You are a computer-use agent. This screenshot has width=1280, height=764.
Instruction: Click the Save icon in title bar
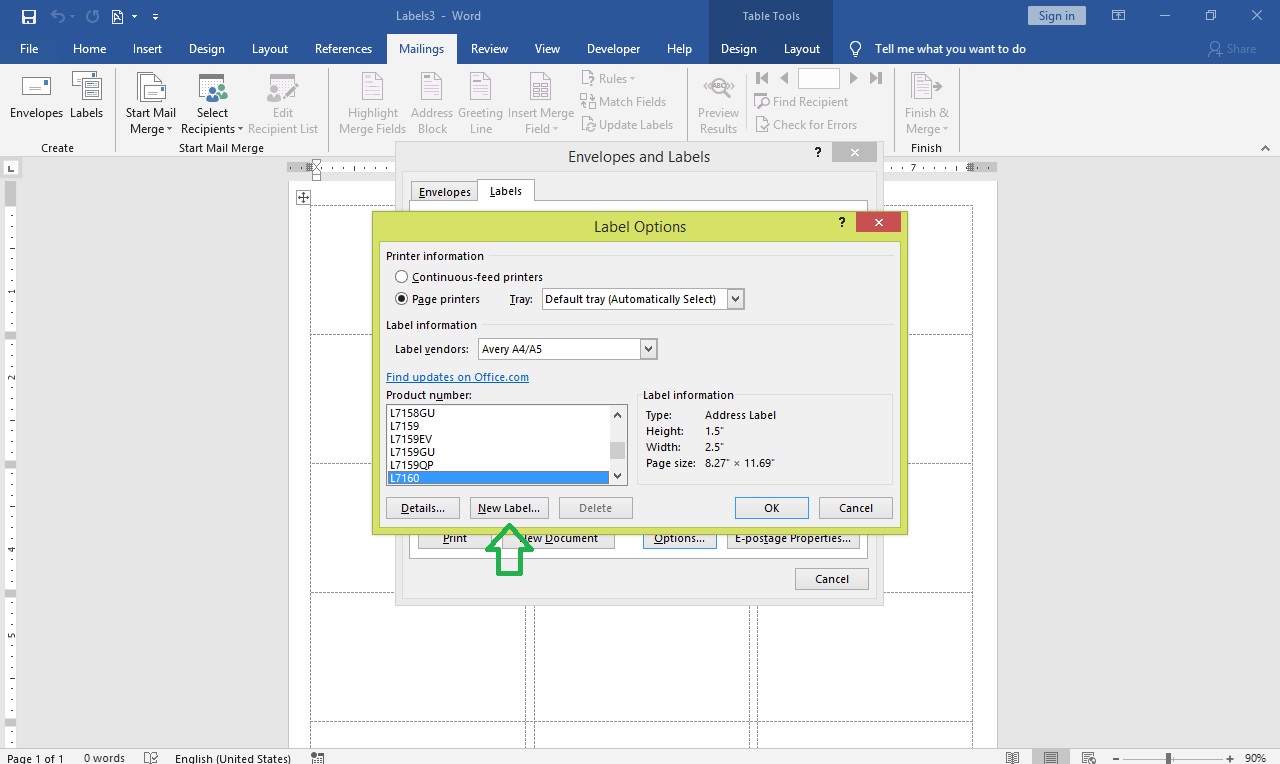(x=29, y=16)
